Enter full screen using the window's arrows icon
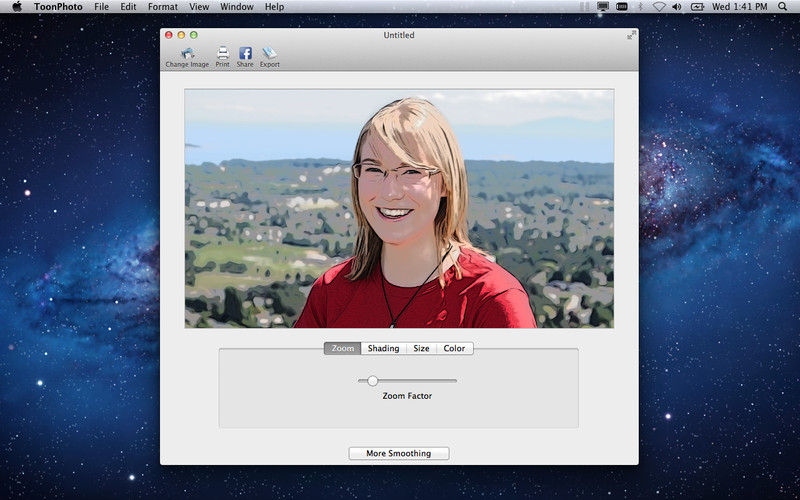 click(x=632, y=35)
